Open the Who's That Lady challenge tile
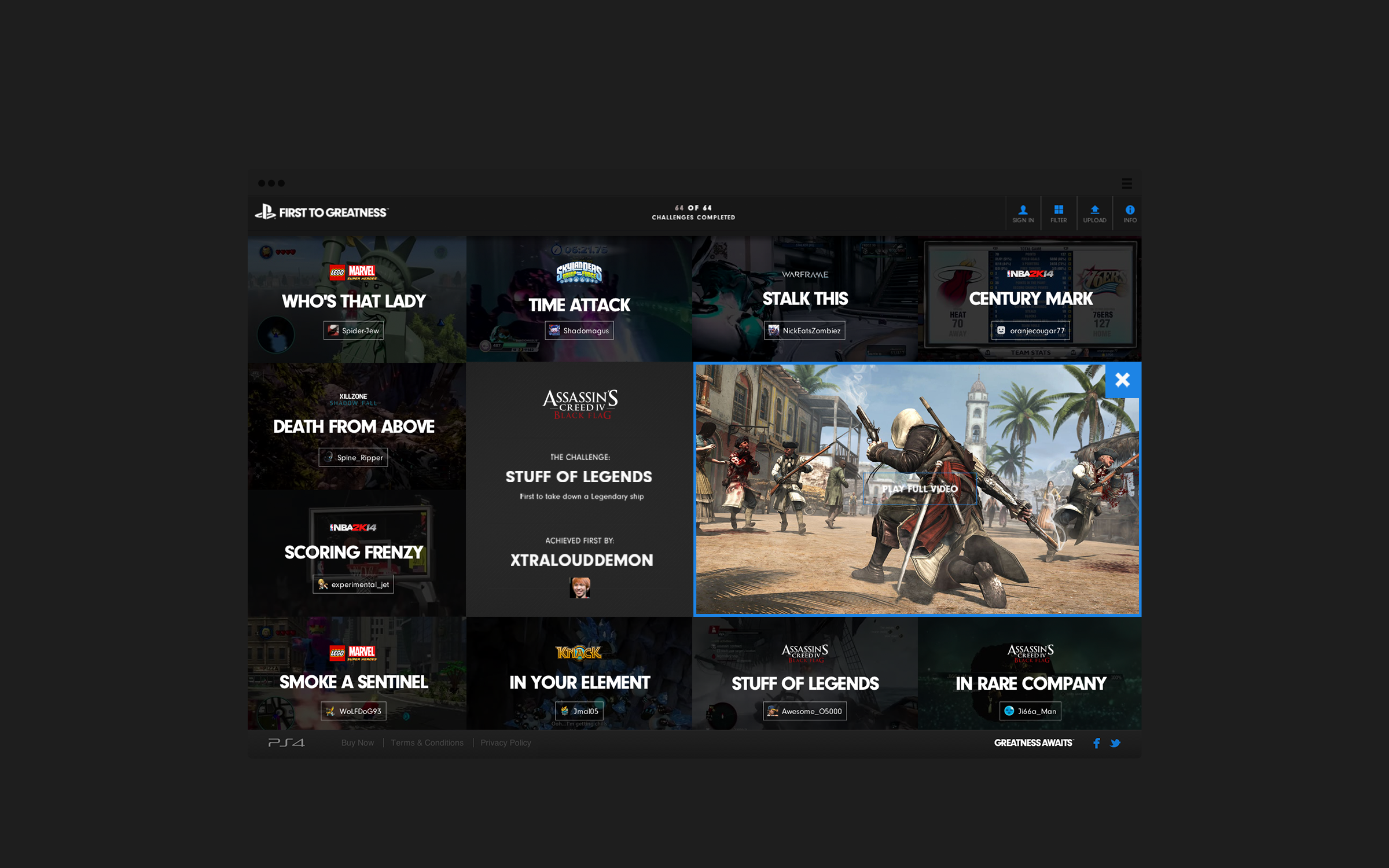The width and height of the screenshot is (1389, 868). click(x=357, y=299)
